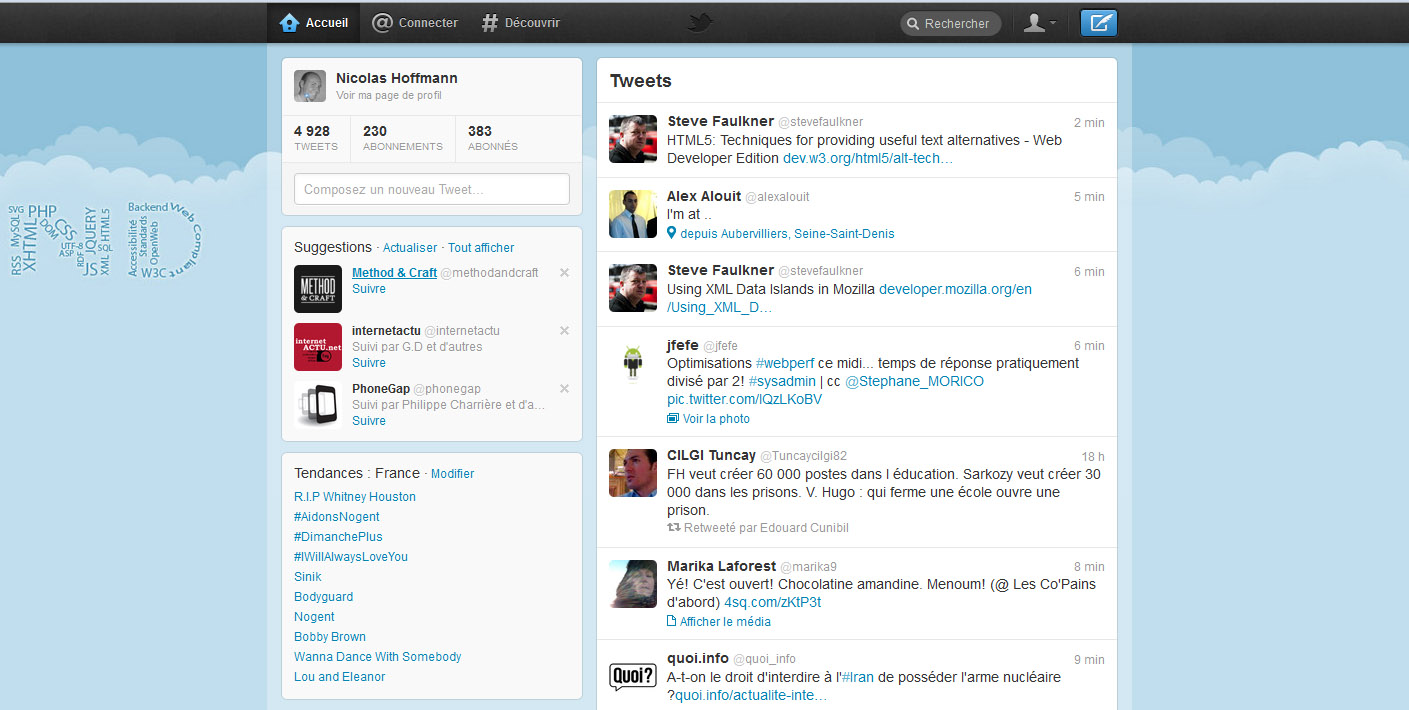
Task: Dismiss the internetactu suggestion
Action: pos(564,331)
